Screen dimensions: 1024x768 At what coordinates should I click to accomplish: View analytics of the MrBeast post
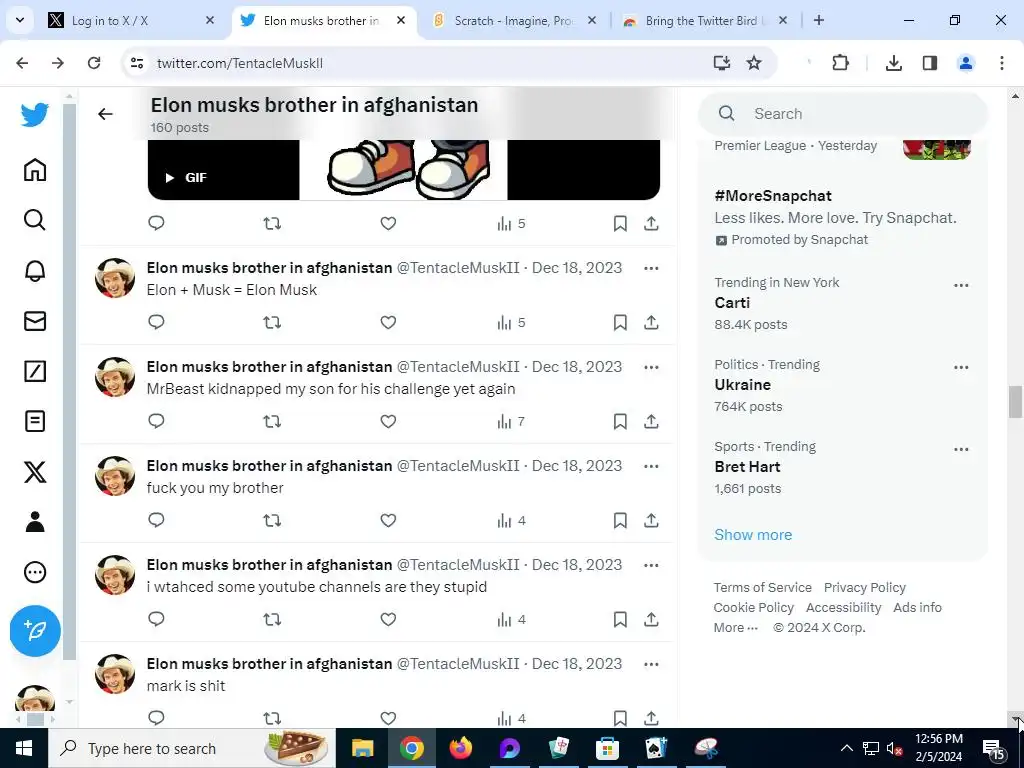[x=511, y=421]
